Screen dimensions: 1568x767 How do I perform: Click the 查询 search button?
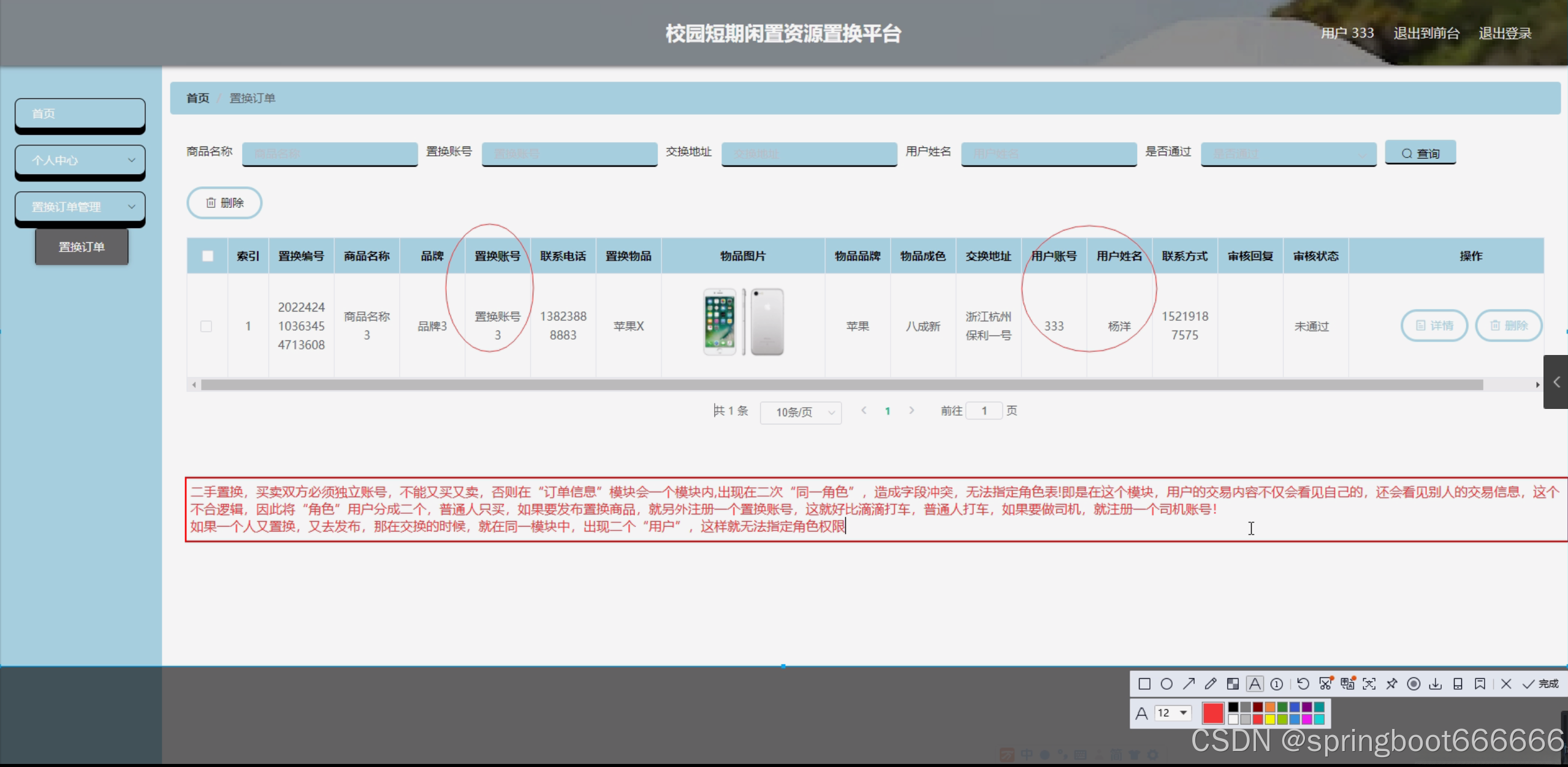point(1420,153)
